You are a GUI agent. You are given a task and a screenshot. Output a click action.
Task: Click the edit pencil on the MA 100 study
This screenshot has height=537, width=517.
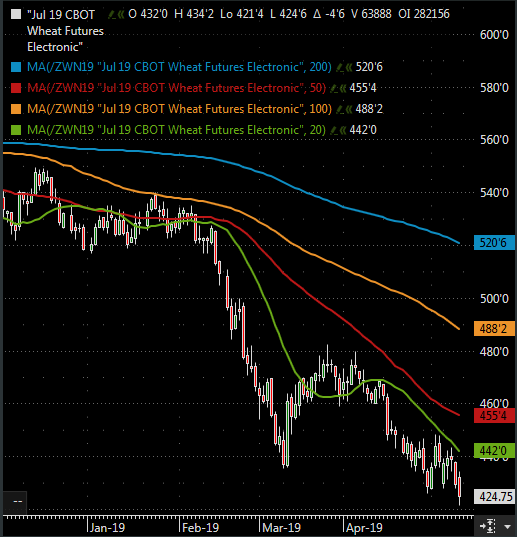339,110
